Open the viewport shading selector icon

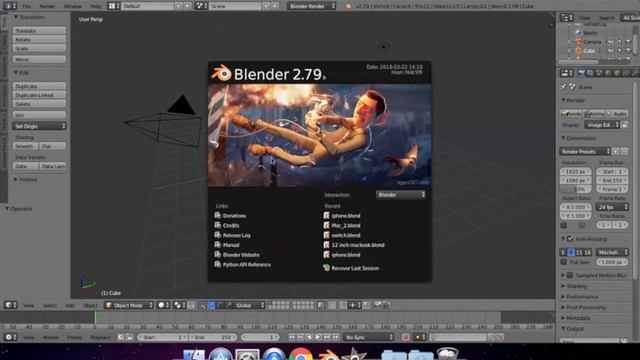pos(163,305)
